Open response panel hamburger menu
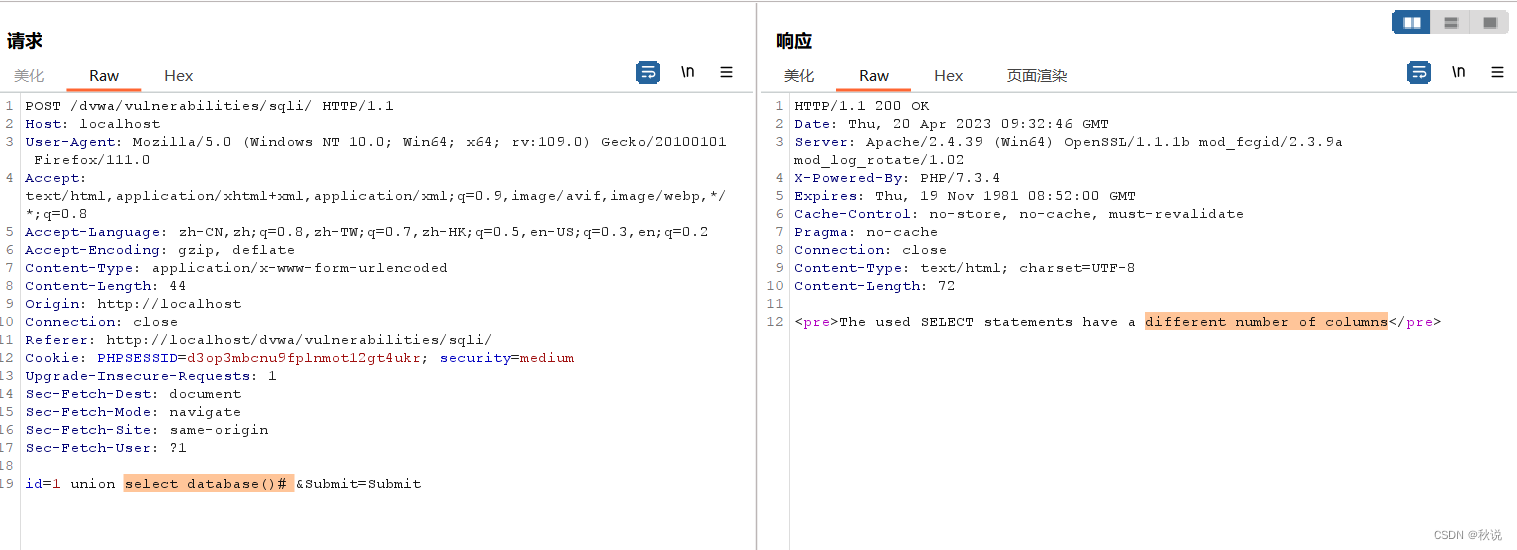The image size is (1517, 550). point(1497,72)
